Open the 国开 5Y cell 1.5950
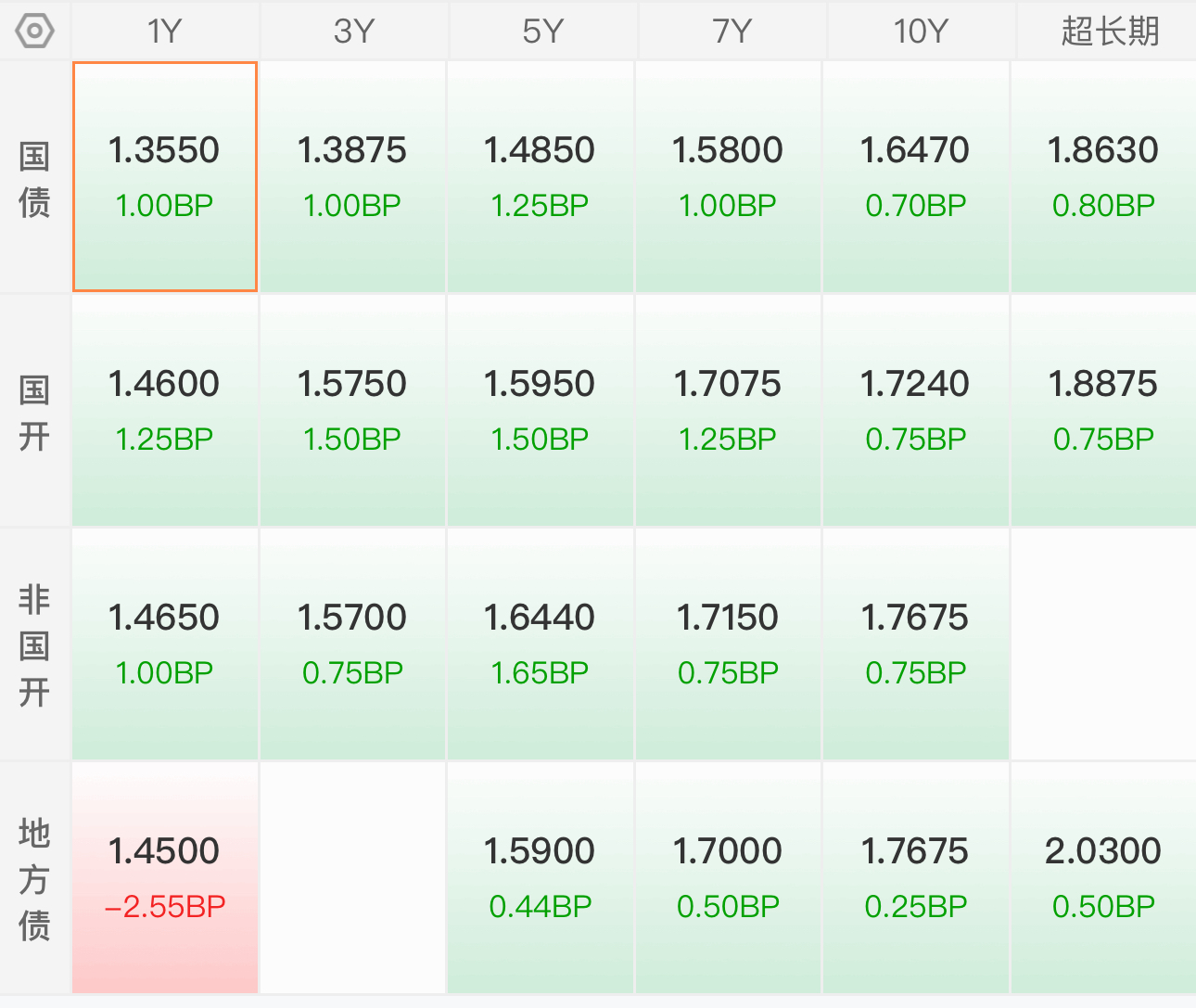 pos(541,411)
